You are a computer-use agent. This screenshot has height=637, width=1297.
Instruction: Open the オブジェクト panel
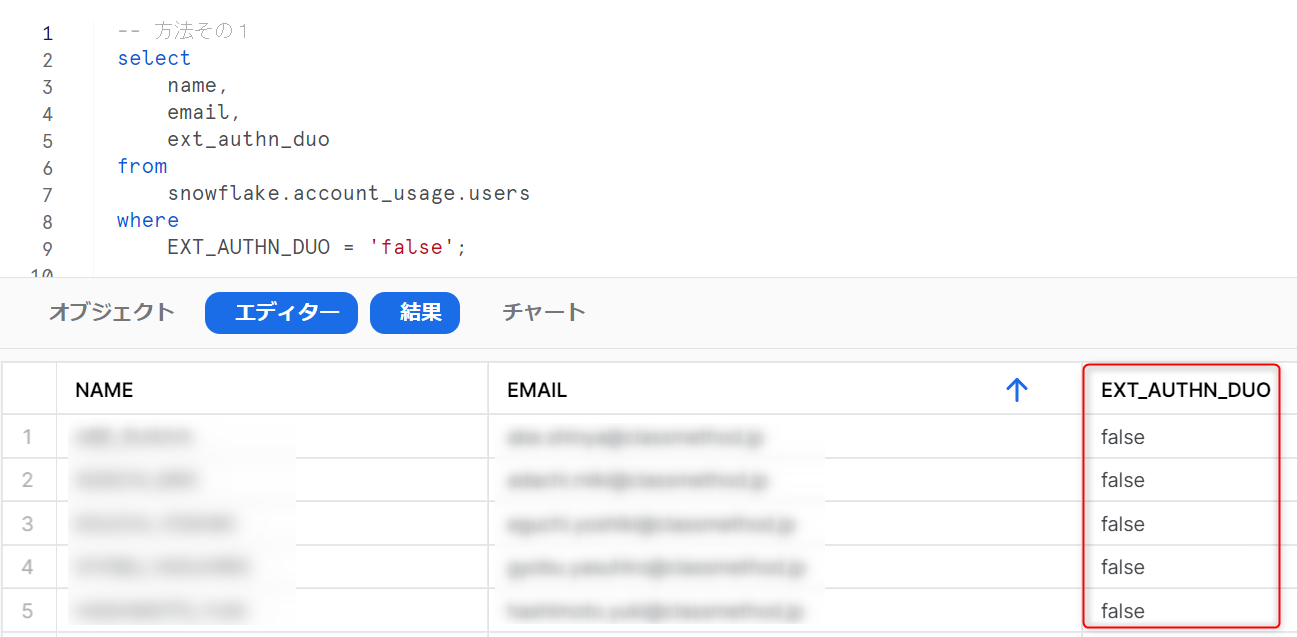(x=110, y=312)
